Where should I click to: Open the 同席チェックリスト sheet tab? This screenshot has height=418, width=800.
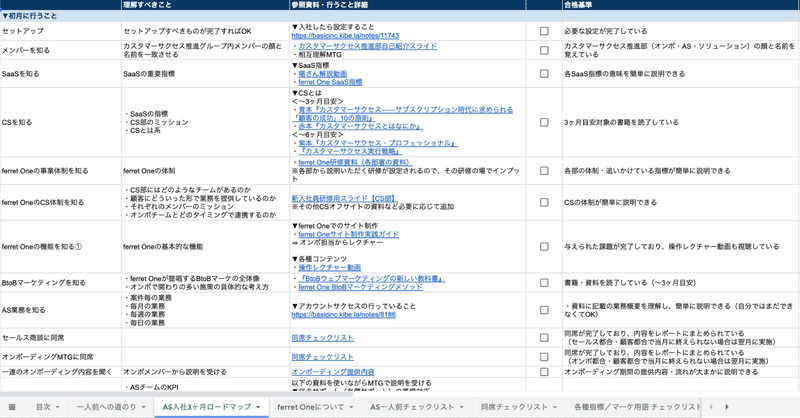514,407
